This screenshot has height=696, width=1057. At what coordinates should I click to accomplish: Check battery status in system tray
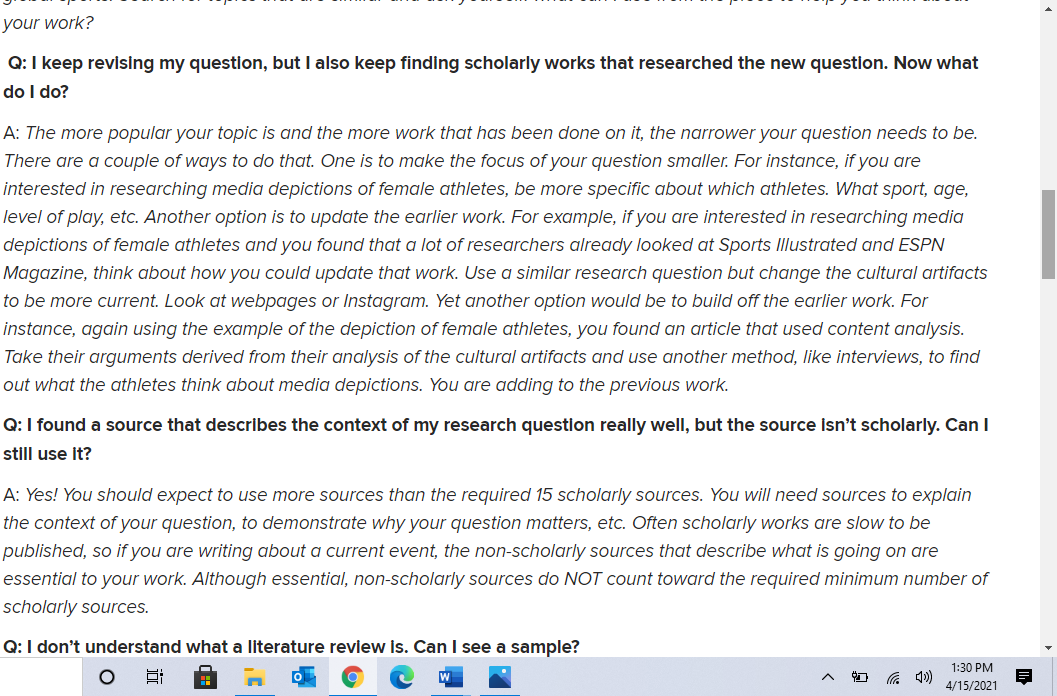click(x=858, y=677)
